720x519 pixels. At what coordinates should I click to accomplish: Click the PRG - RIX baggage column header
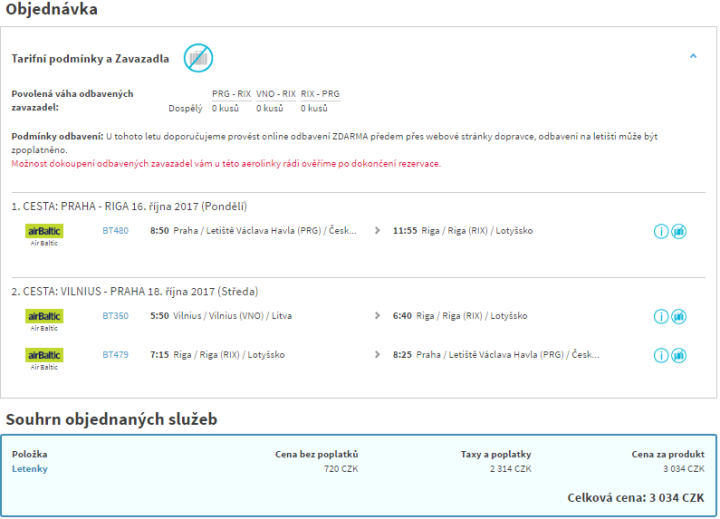point(231,93)
